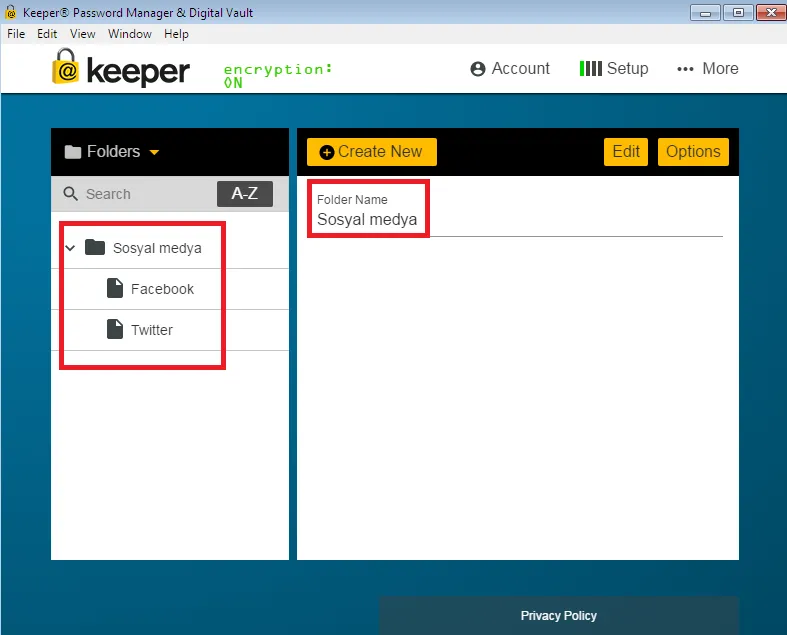The width and height of the screenshot is (787, 635).
Task: Click the three-dot More icon
Action: pyautogui.click(x=685, y=69)
